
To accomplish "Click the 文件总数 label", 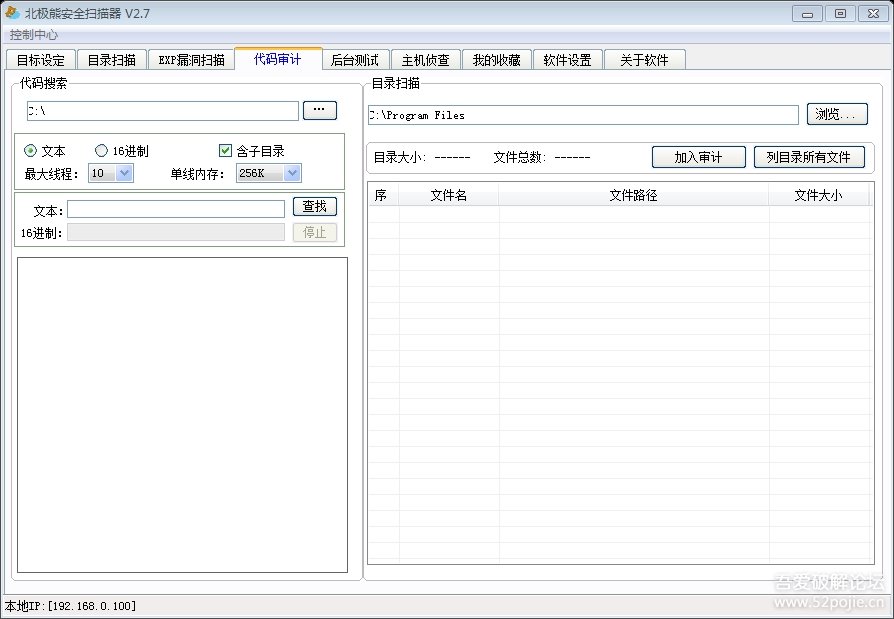I will click(519, 157).
